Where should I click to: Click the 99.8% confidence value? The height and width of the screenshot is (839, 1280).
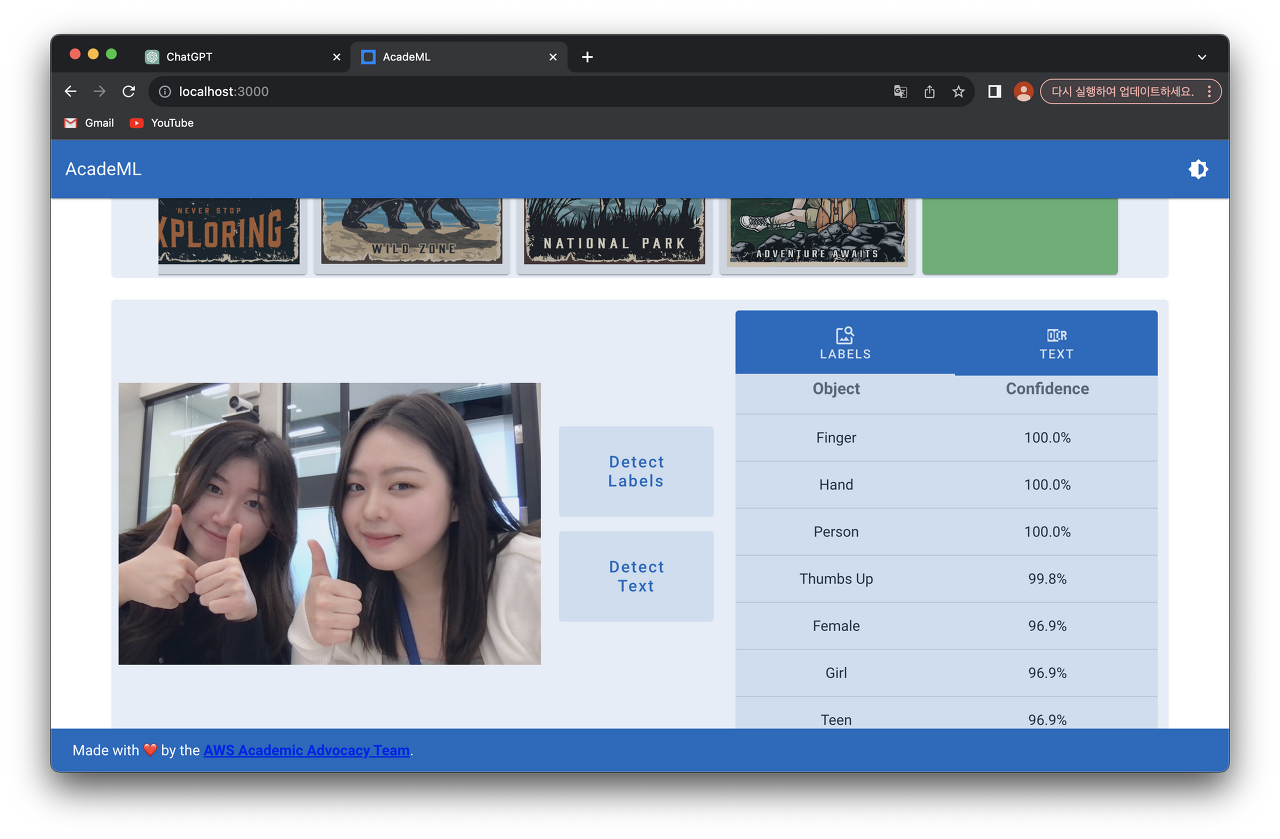(x=1047, y=579)
